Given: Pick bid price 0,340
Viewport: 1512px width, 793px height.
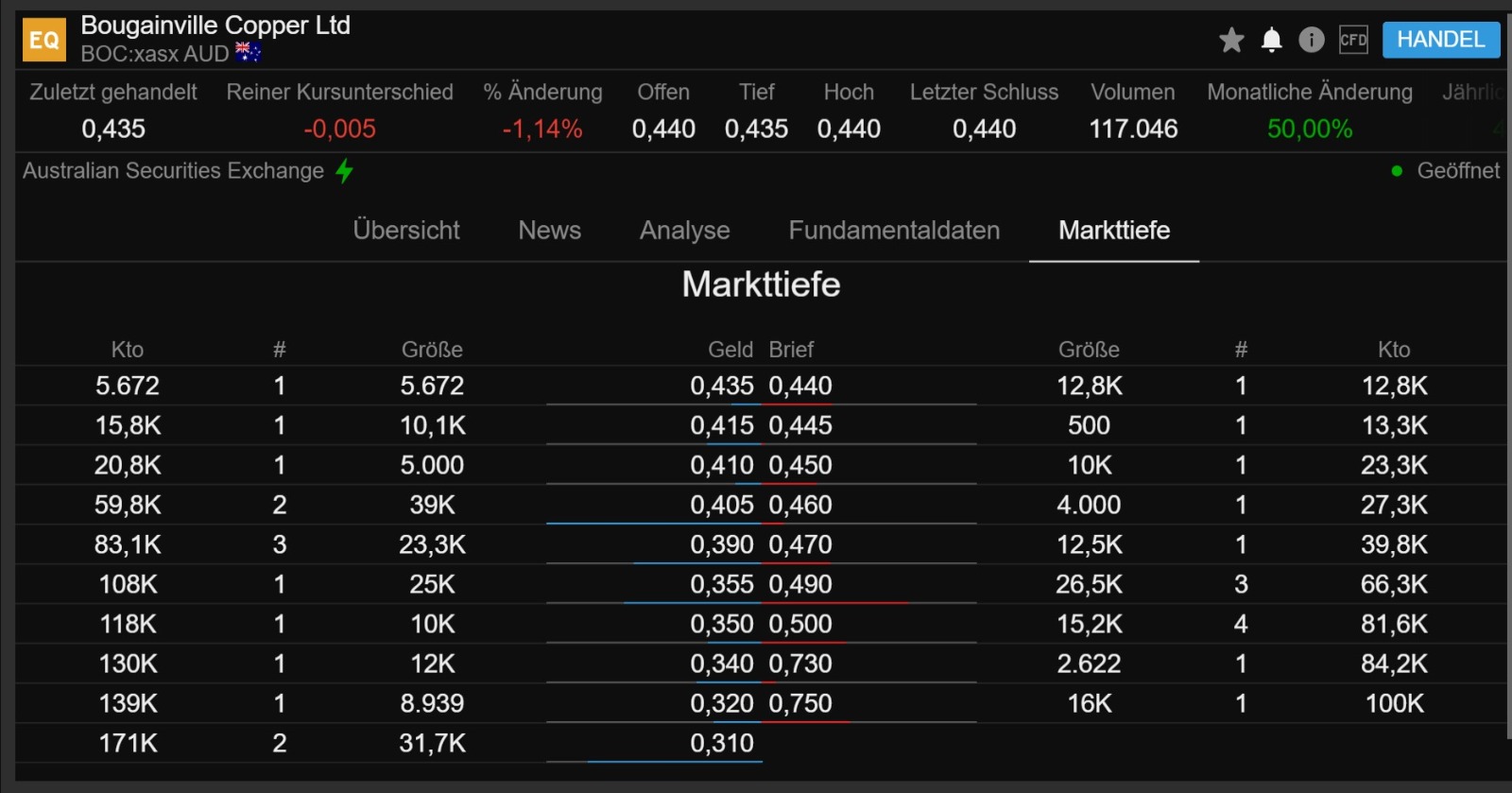Looking at the screenshot, I should pyautogui.click(x=722, y=664).
